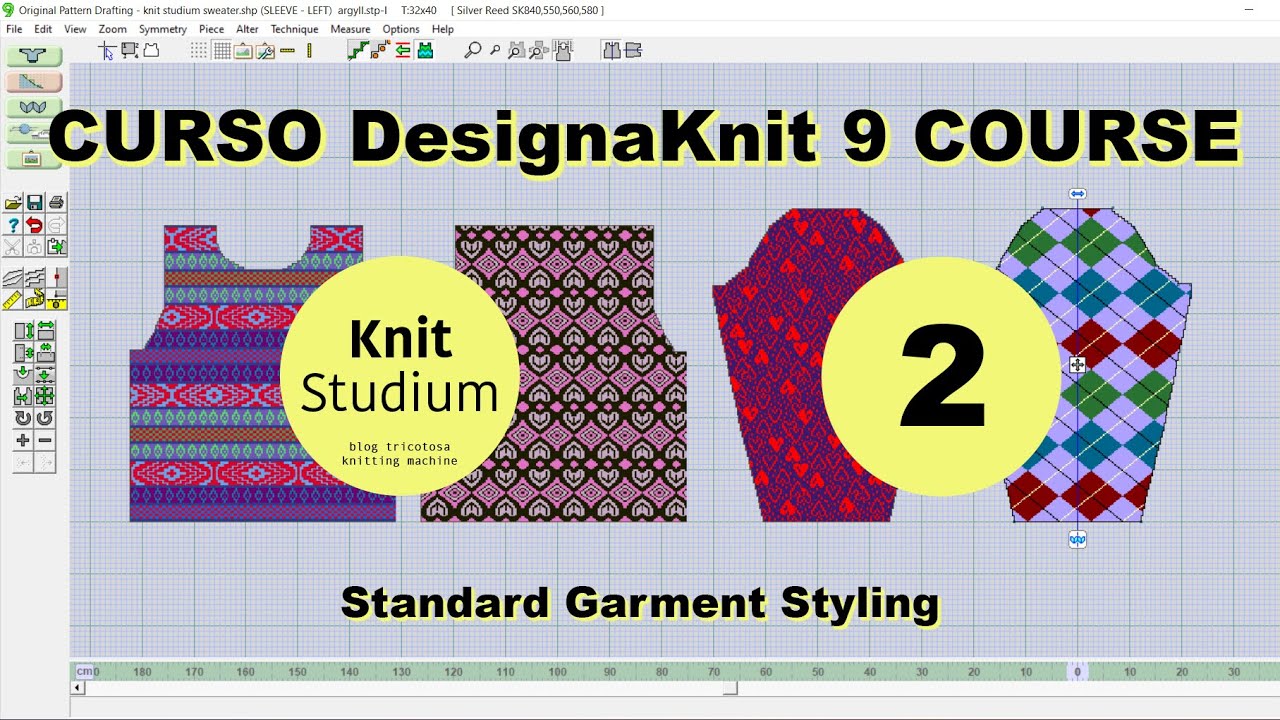The image size is (1280, 720).
Task: Click the plus icon in left toolbar
Action: tap(23, 440)
